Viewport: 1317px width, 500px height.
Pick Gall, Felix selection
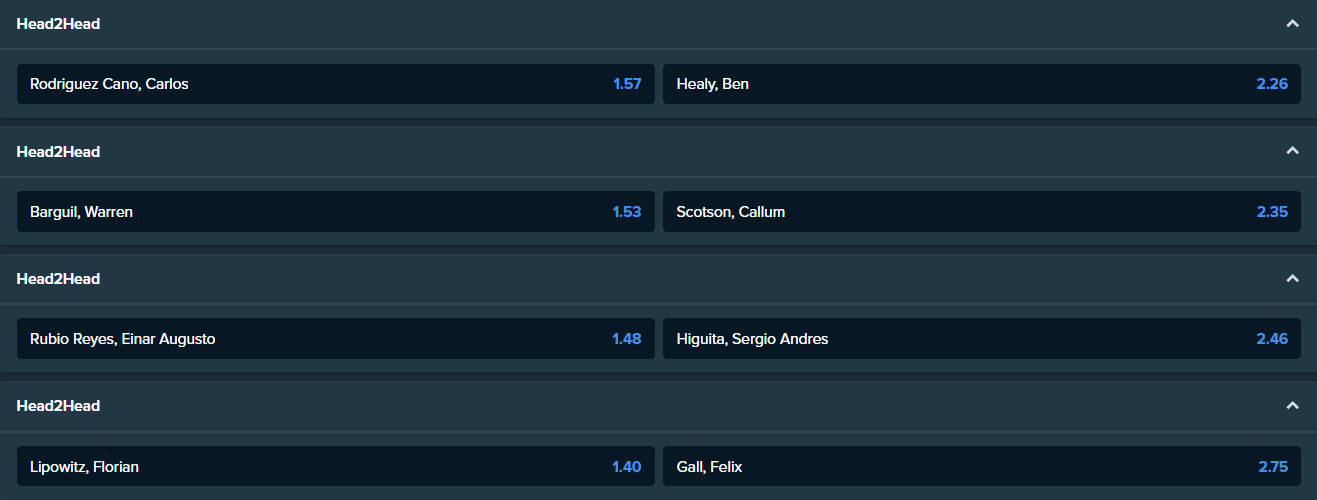click(981, 466)
